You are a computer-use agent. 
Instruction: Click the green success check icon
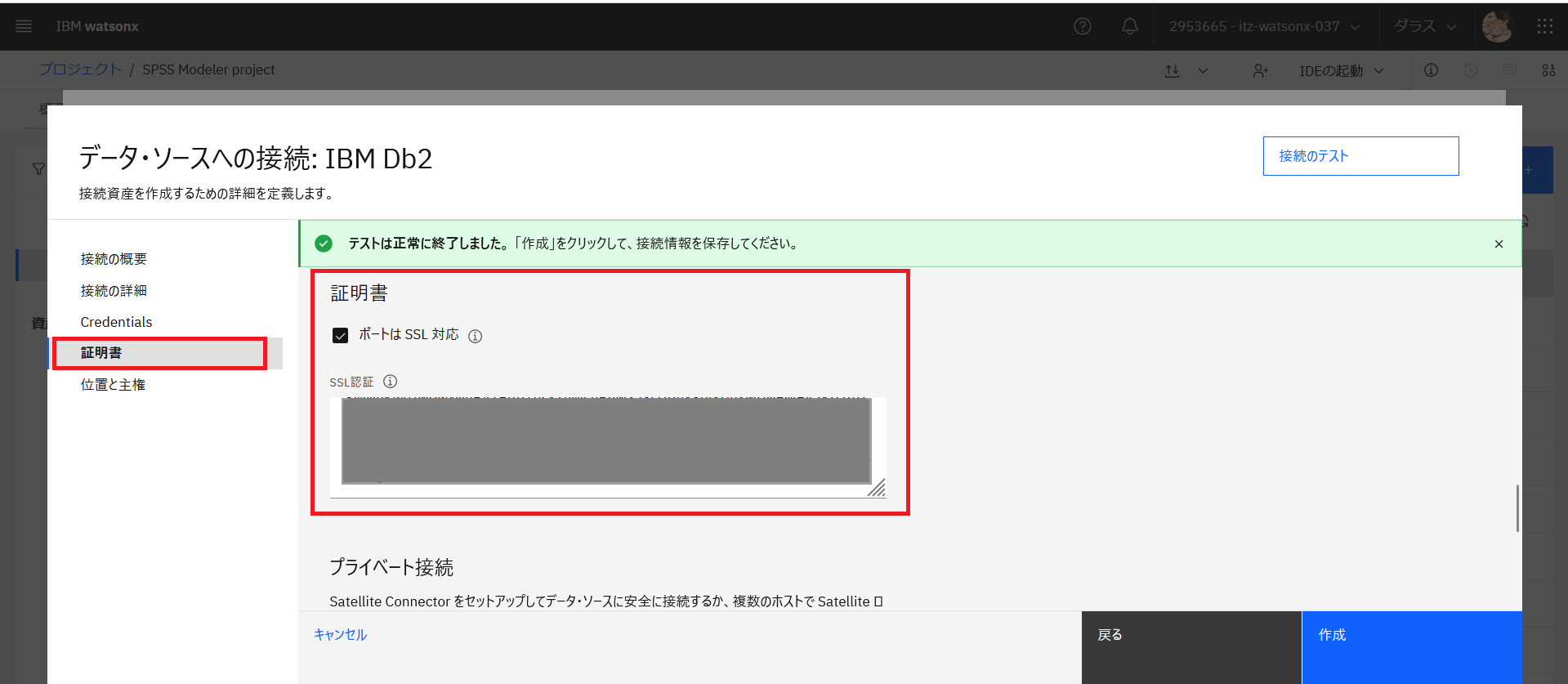pyautogui.click(x=324, y=244)
